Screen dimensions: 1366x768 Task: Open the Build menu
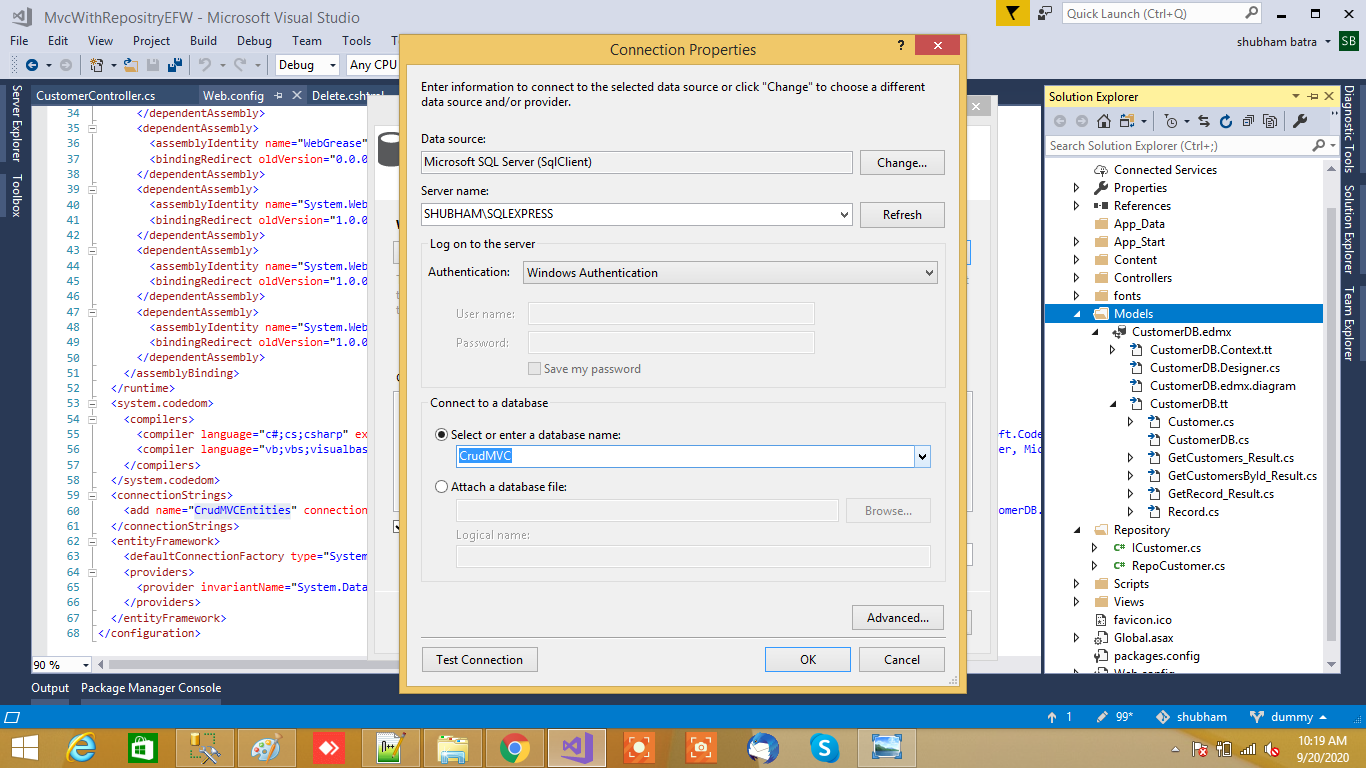[x=203, y=41]
